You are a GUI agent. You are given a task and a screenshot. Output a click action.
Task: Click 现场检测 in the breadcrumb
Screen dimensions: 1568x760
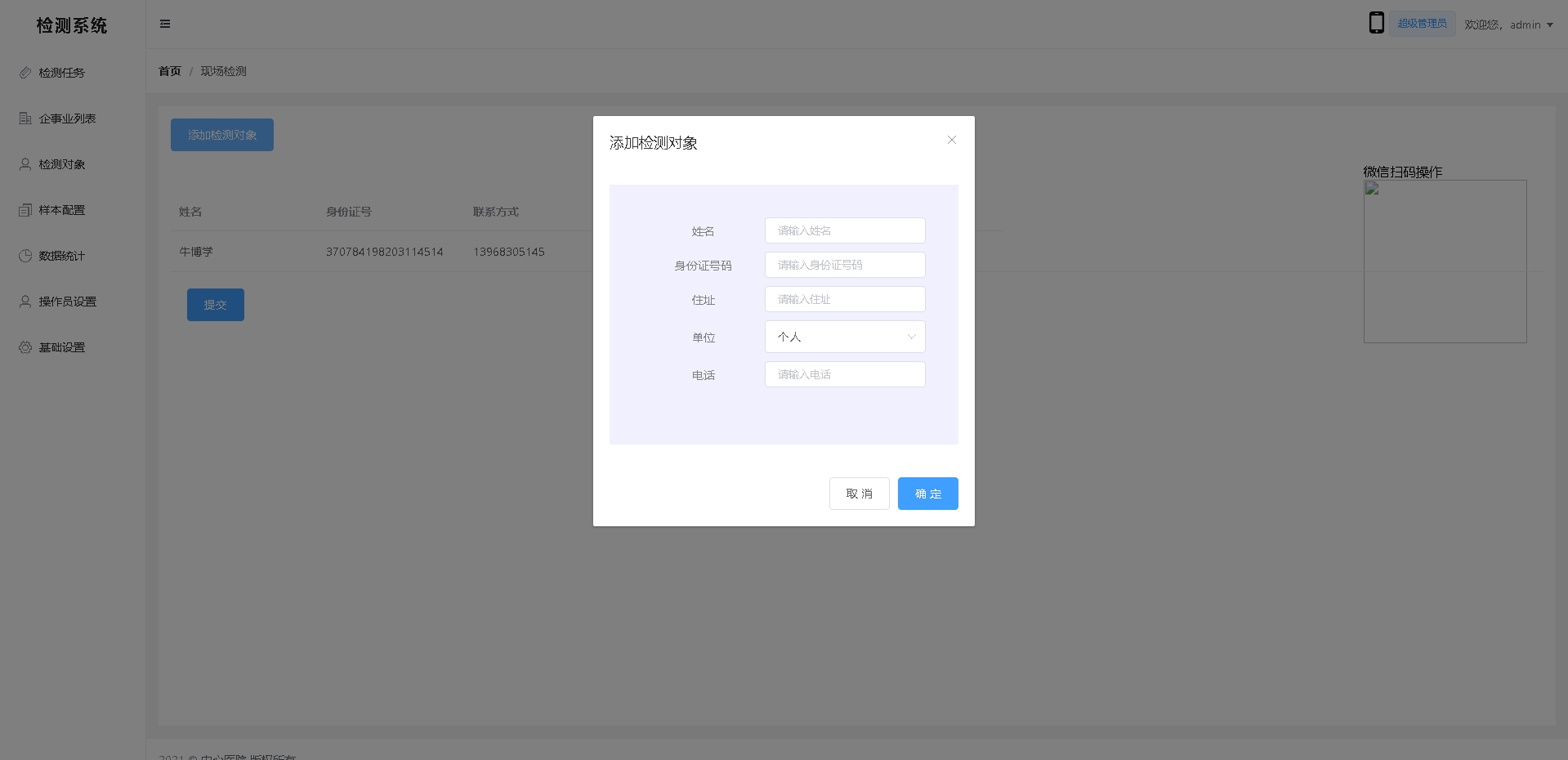tap(224, 71)
